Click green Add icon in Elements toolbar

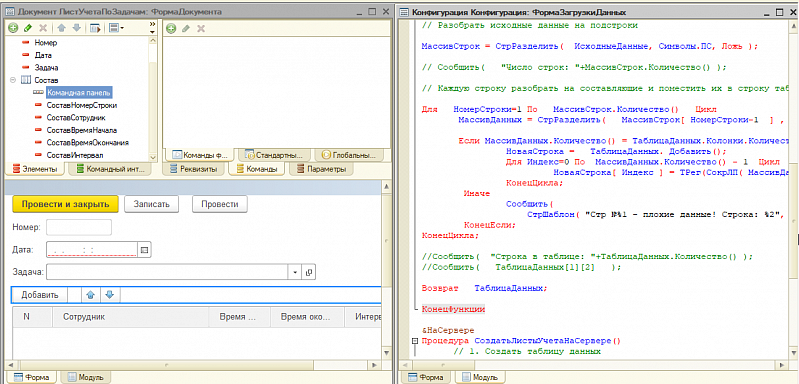(x=13, y=28)
